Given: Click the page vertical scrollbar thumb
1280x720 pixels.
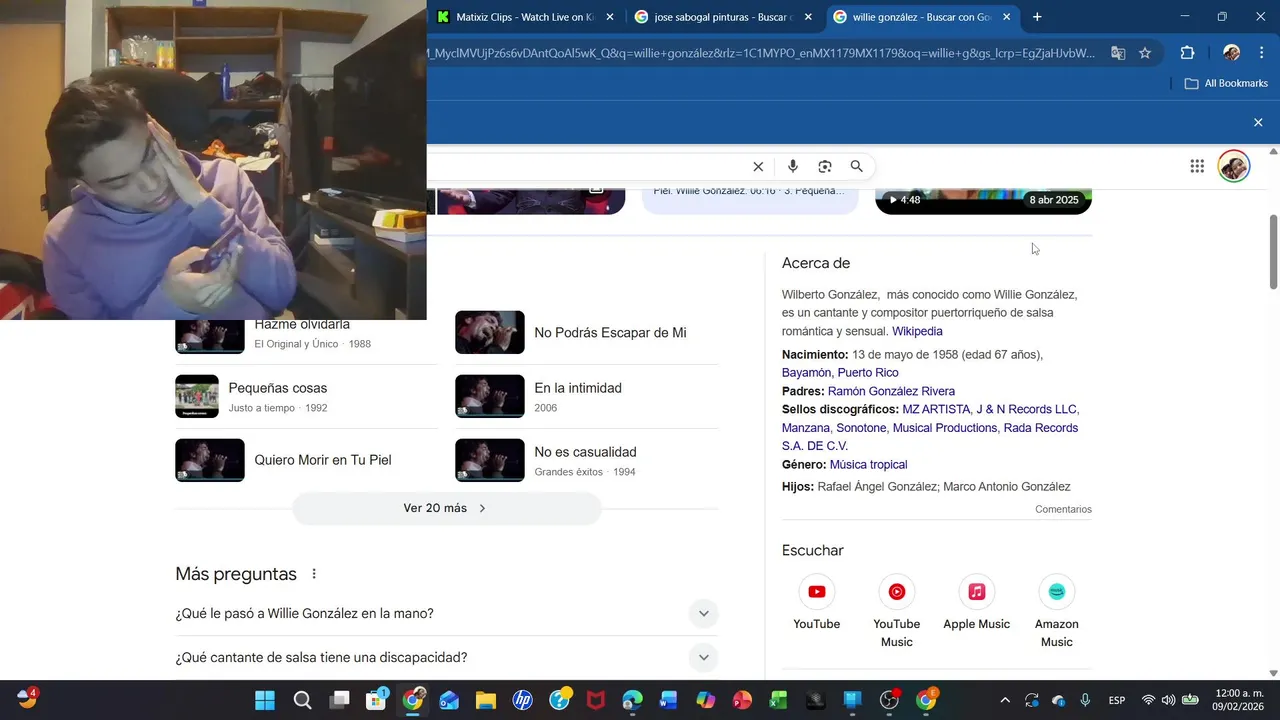Looking at the screenshot, I should click(1273, 250).
